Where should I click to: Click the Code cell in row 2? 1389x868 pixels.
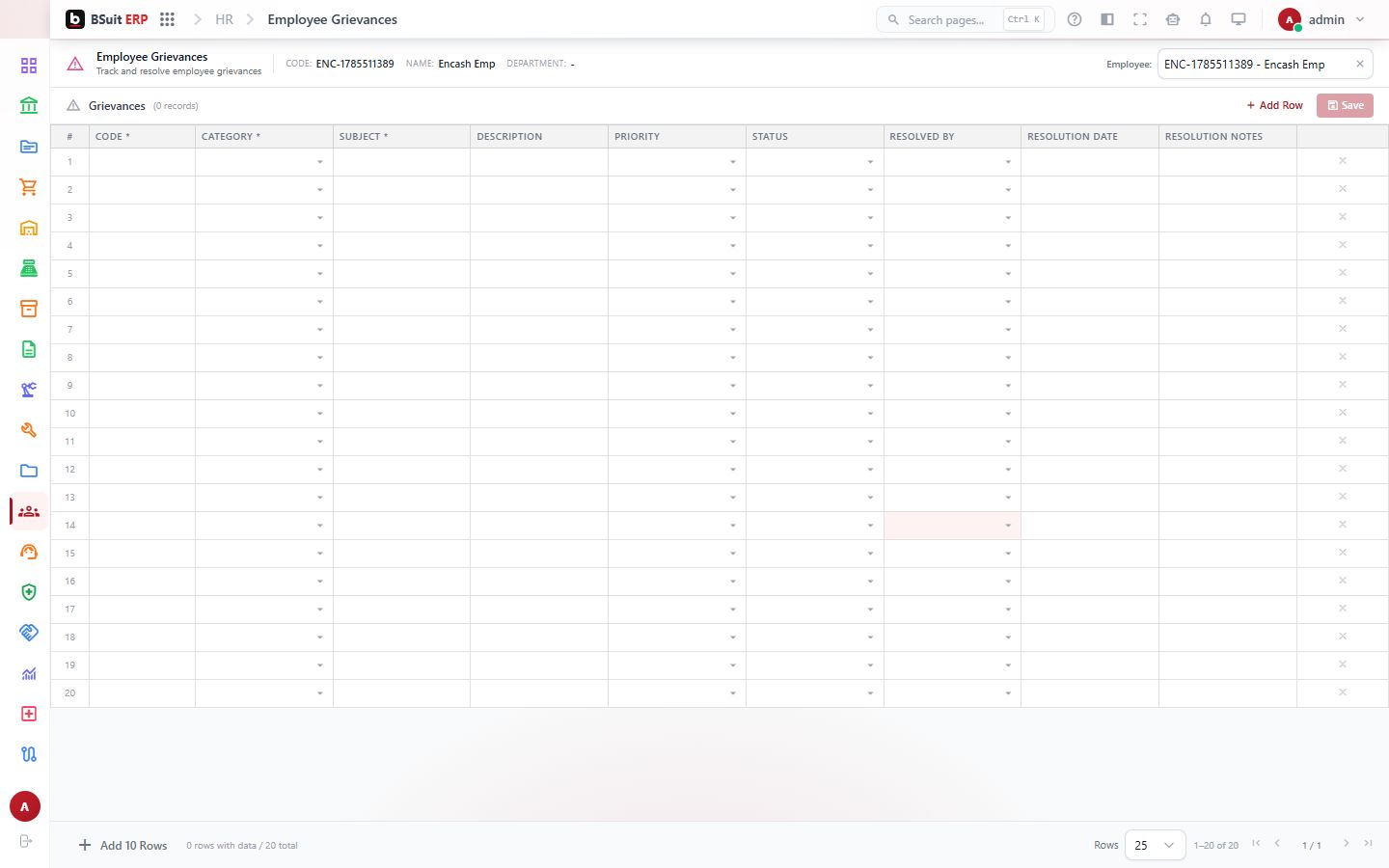coord(142,190)
